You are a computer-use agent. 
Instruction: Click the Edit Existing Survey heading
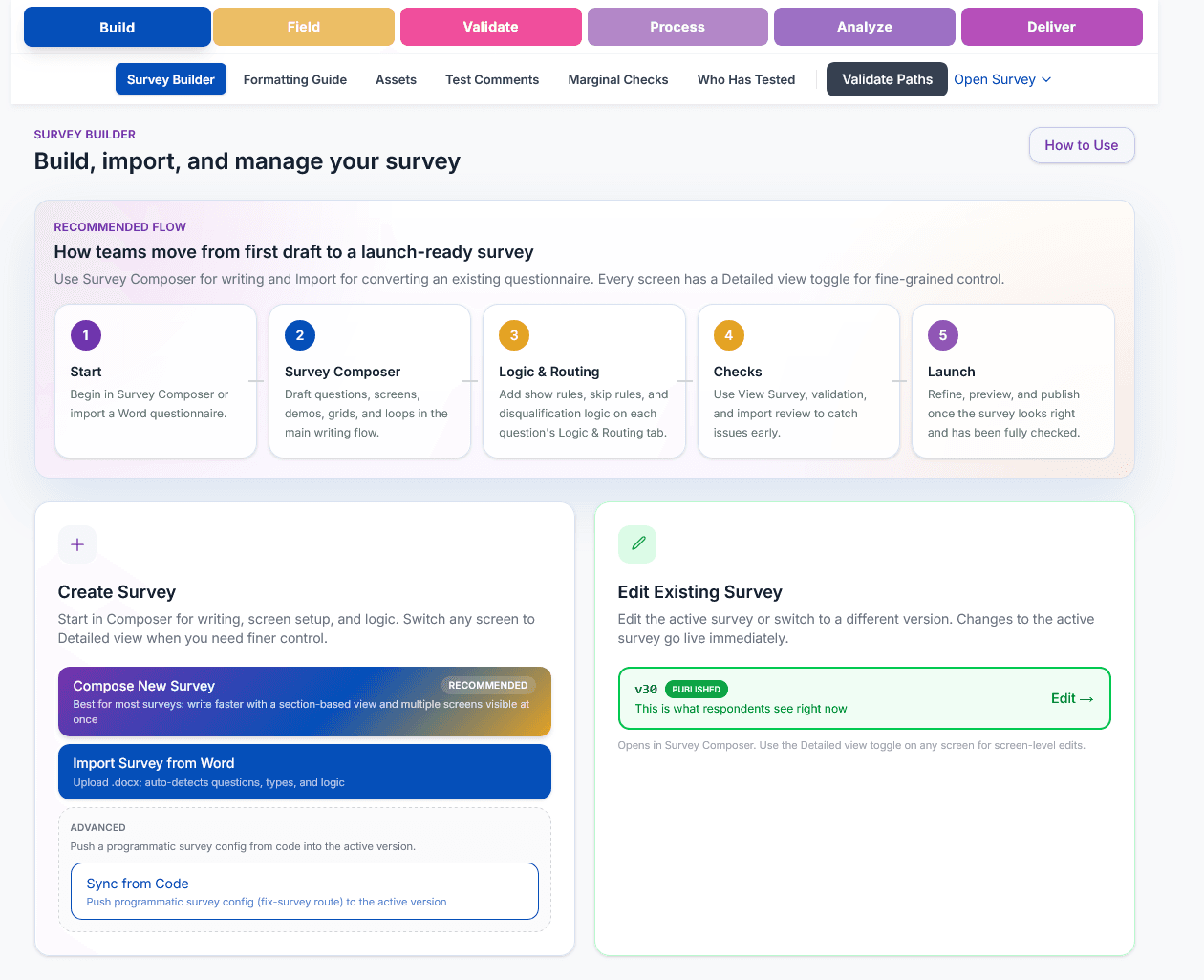coord(700,592)
